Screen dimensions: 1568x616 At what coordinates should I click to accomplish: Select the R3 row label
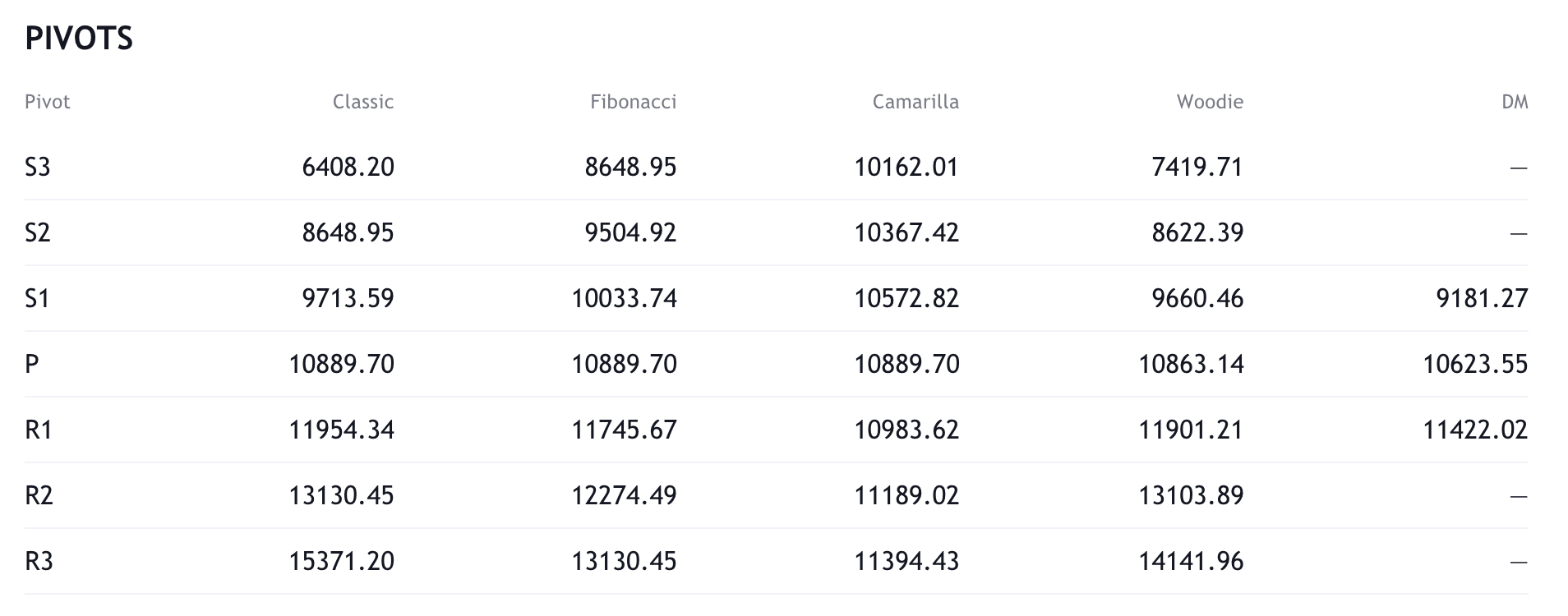(x=39, y=561)
